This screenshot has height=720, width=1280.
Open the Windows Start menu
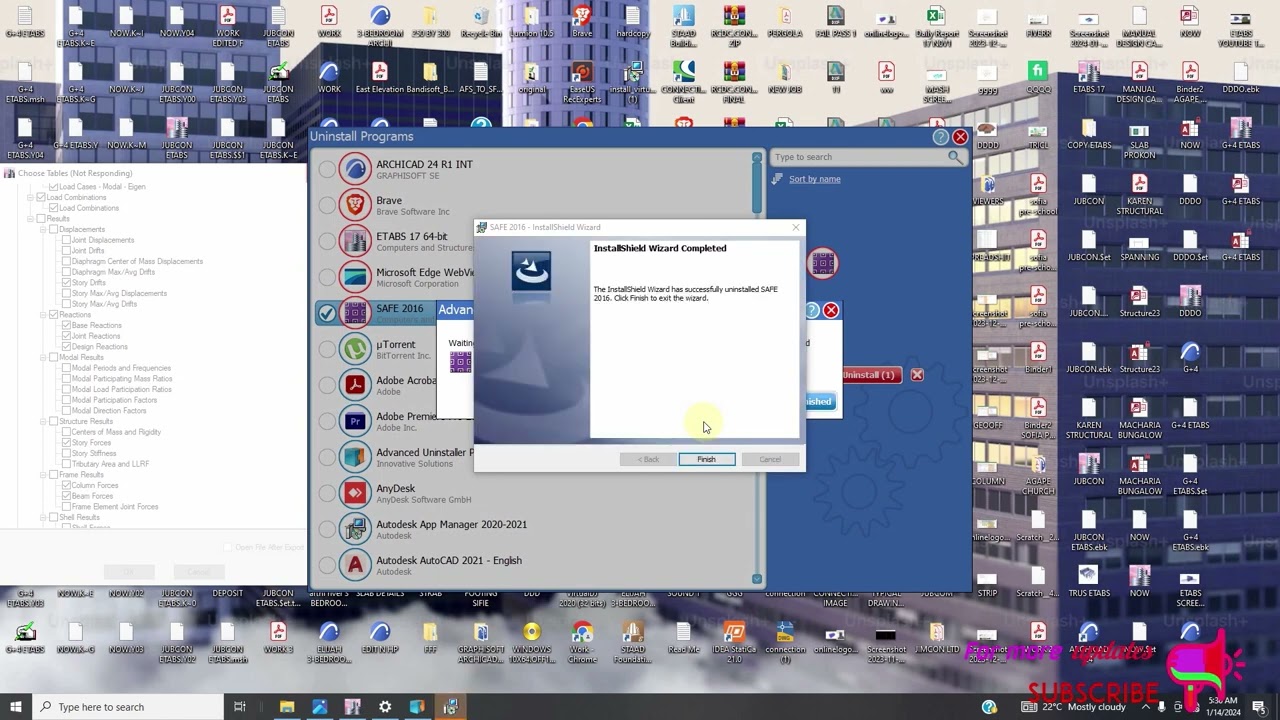click(x=15, y=707)
